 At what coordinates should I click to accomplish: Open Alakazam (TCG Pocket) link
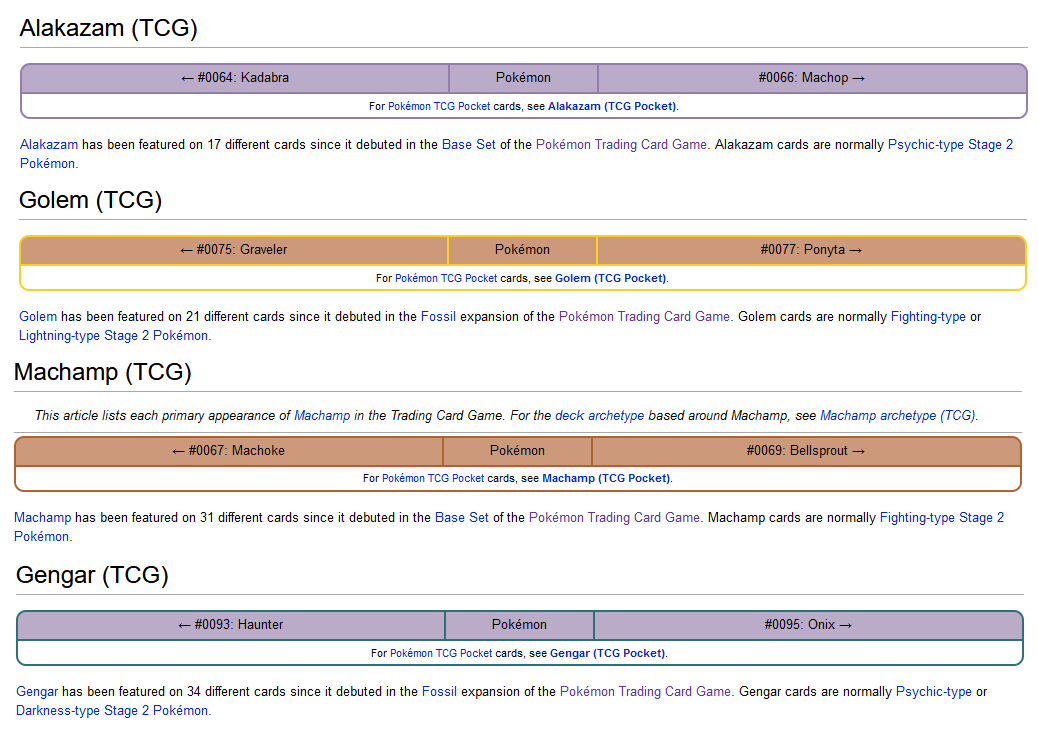pos(612,107)
